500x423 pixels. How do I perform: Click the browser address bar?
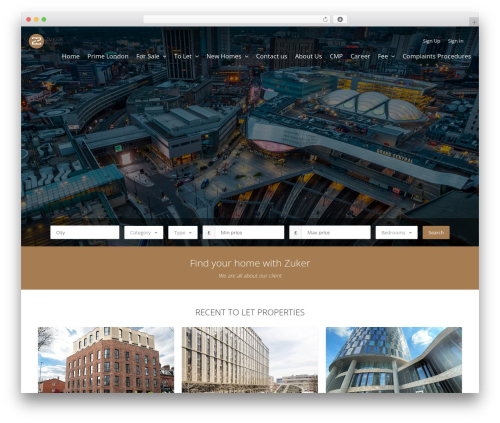(x=237, y=20)
